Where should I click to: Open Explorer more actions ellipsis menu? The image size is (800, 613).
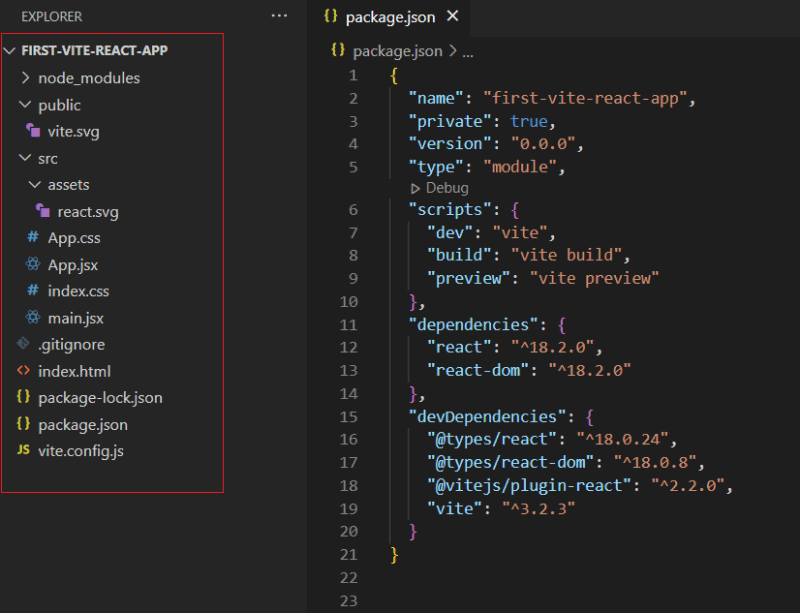(279, 16)
